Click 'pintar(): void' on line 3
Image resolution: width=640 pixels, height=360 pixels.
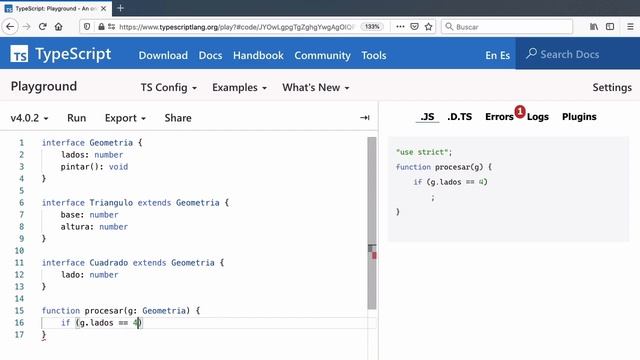[x=94, y=167]
